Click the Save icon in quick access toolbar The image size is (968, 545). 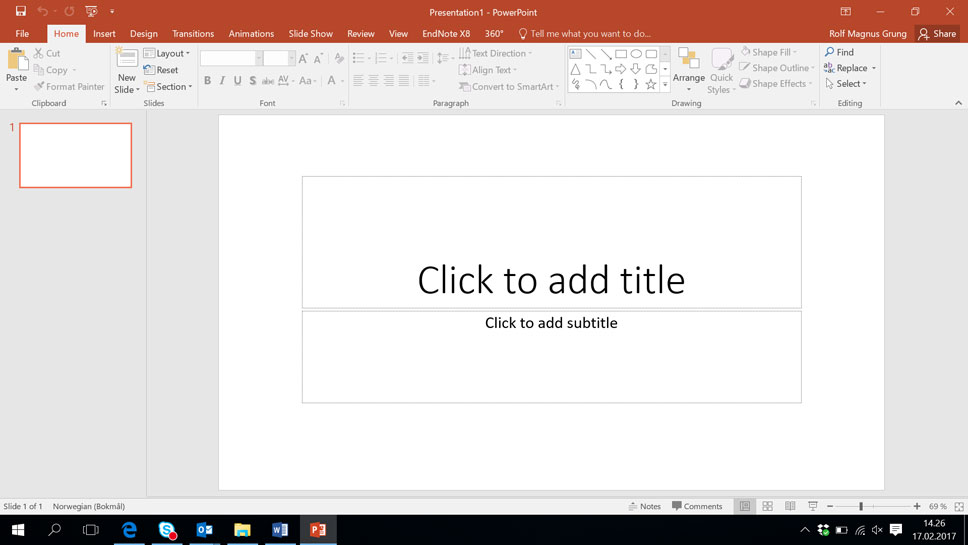(20, 11)
